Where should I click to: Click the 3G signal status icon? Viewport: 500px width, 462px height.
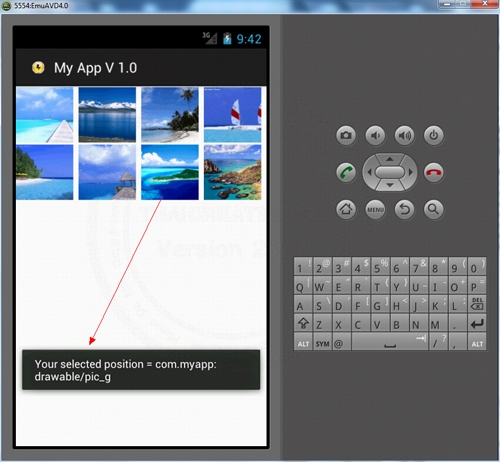coord(210,38)
